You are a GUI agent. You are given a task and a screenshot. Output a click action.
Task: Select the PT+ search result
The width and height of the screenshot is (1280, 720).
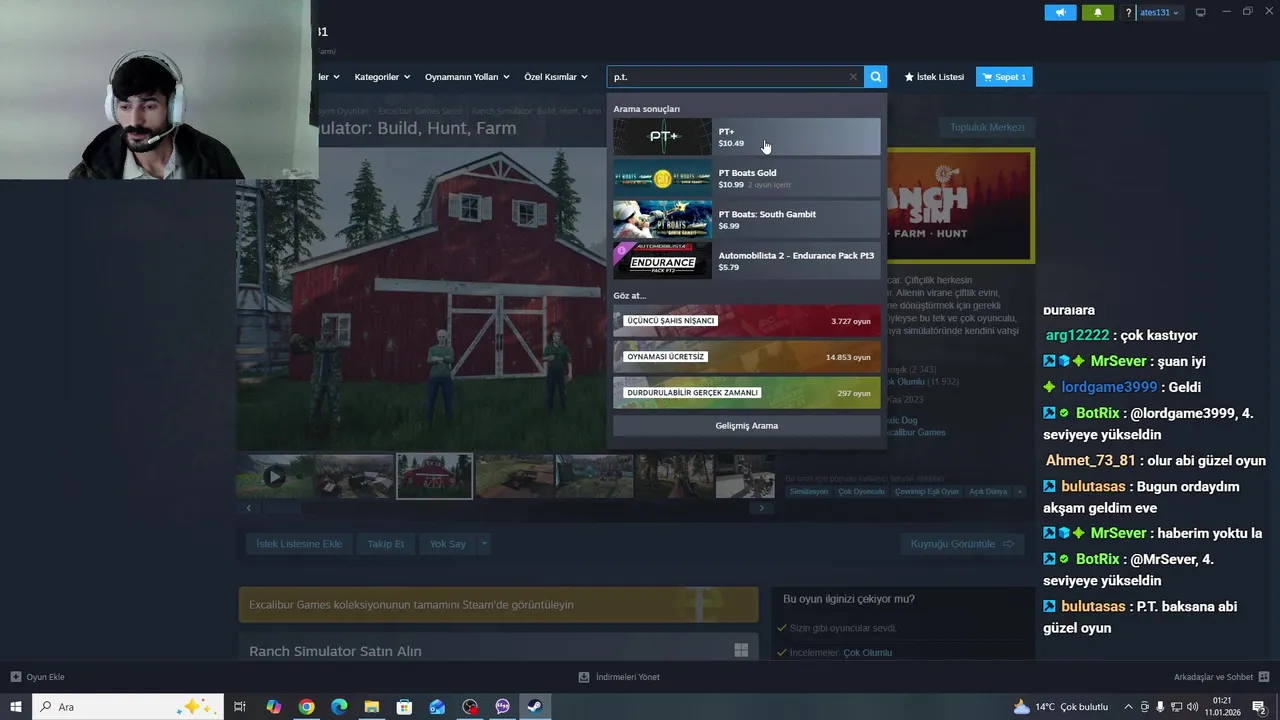point(746,137)
